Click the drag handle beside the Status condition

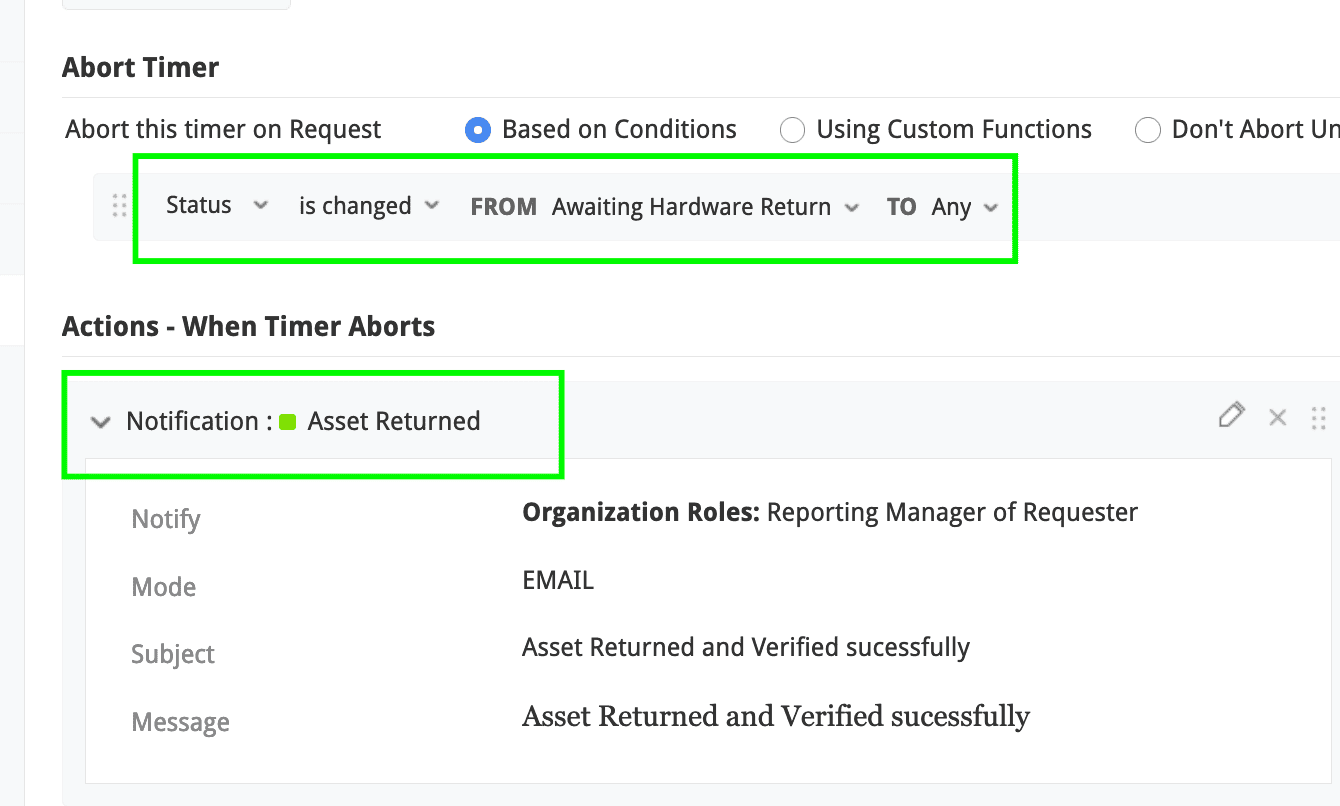tap(119, 206)
